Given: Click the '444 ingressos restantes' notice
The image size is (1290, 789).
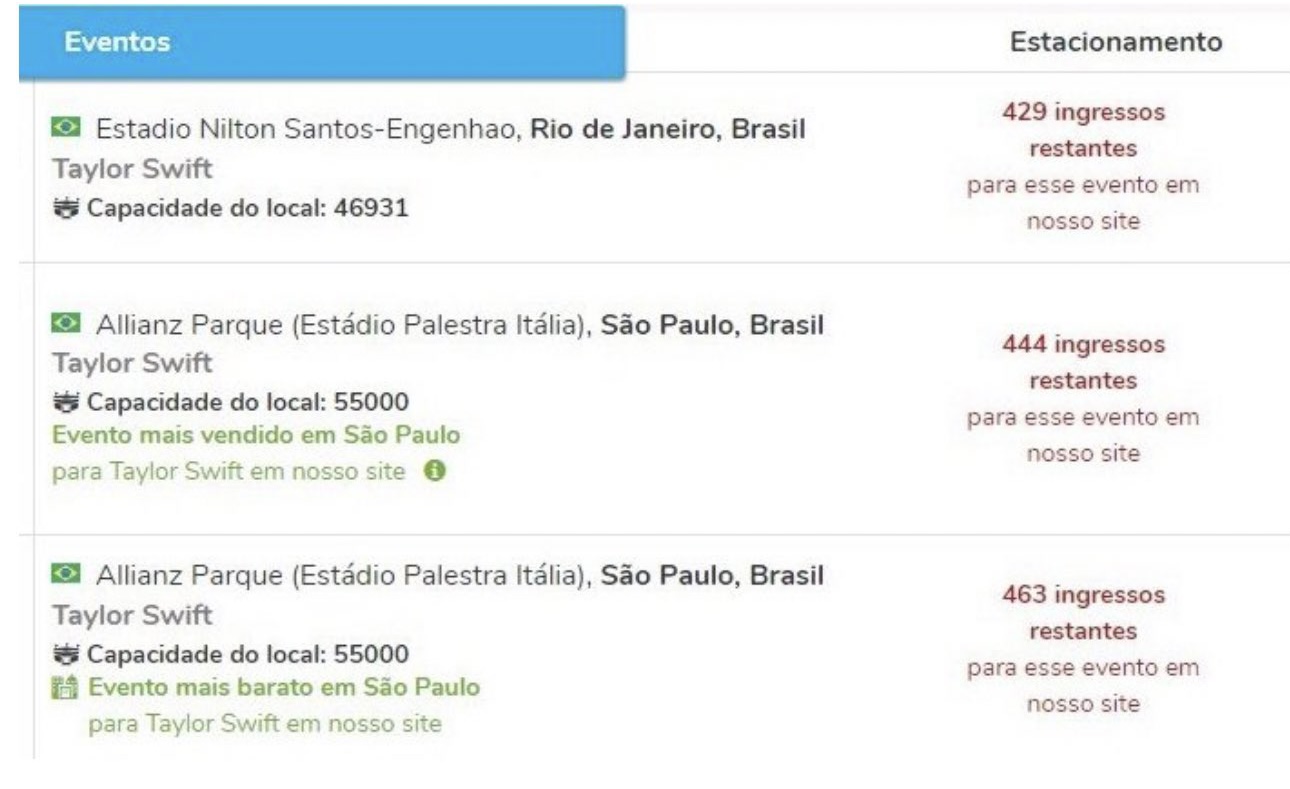Looking at the screenshot, I should coord(1083,363).
